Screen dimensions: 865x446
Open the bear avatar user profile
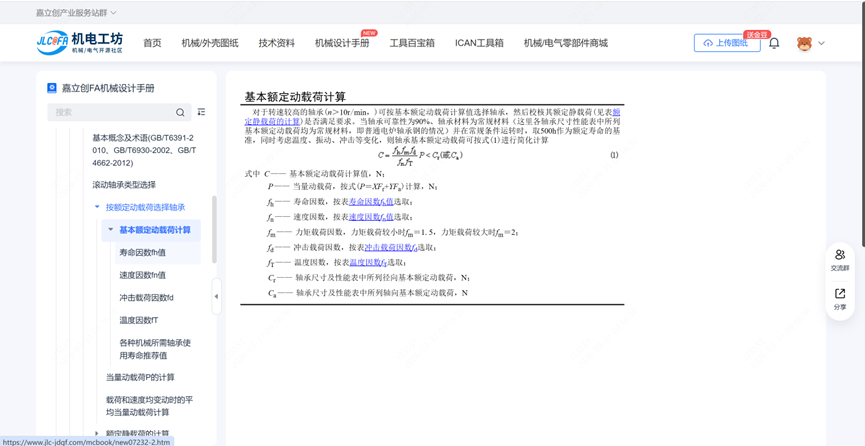804,43
